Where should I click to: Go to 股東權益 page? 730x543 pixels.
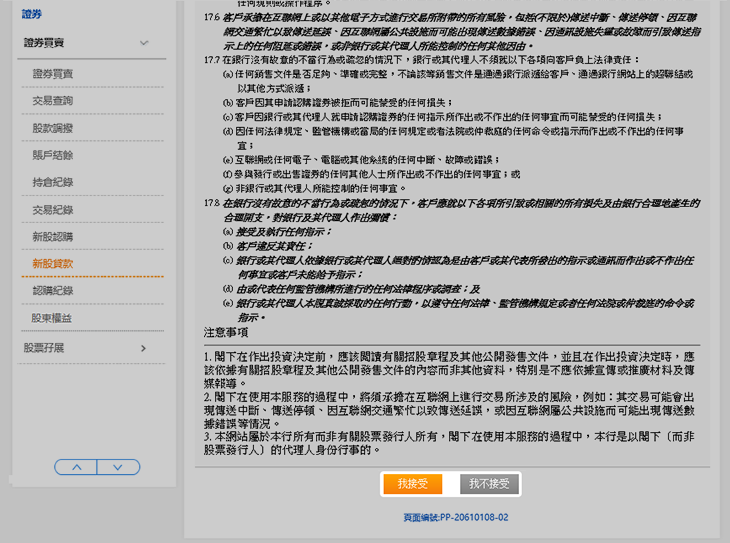(x=52, y=318)
